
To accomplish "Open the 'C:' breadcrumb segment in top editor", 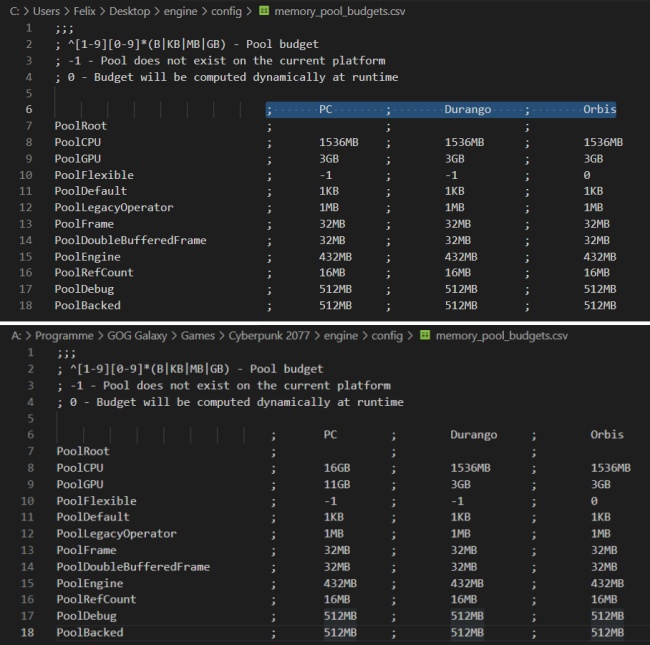I will click(15, 11).
